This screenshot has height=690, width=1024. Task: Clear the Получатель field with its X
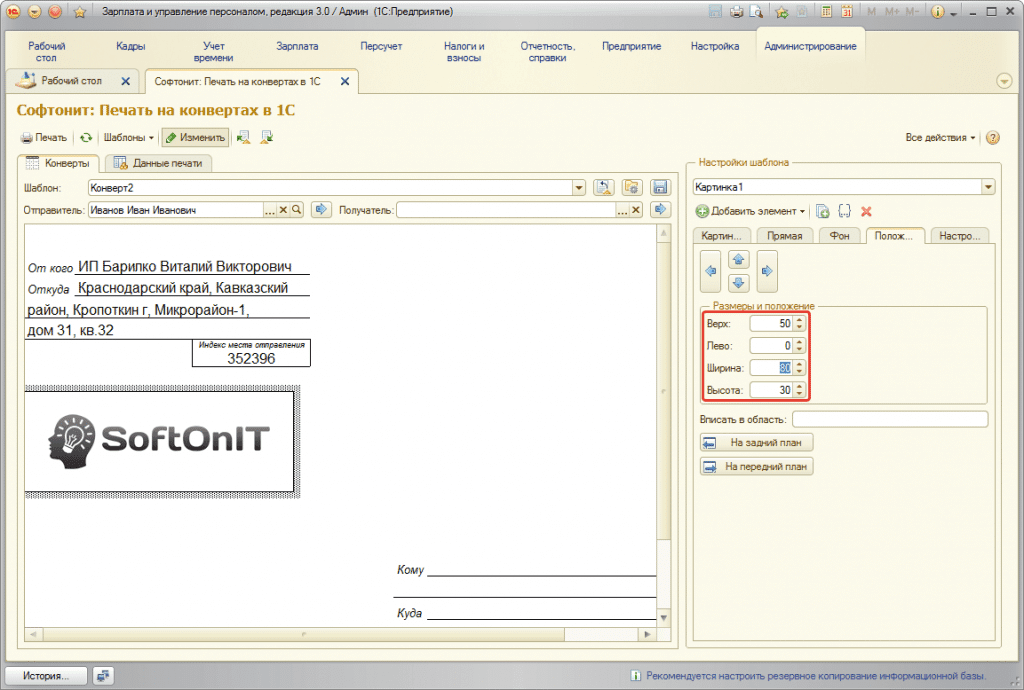[635, 210]
